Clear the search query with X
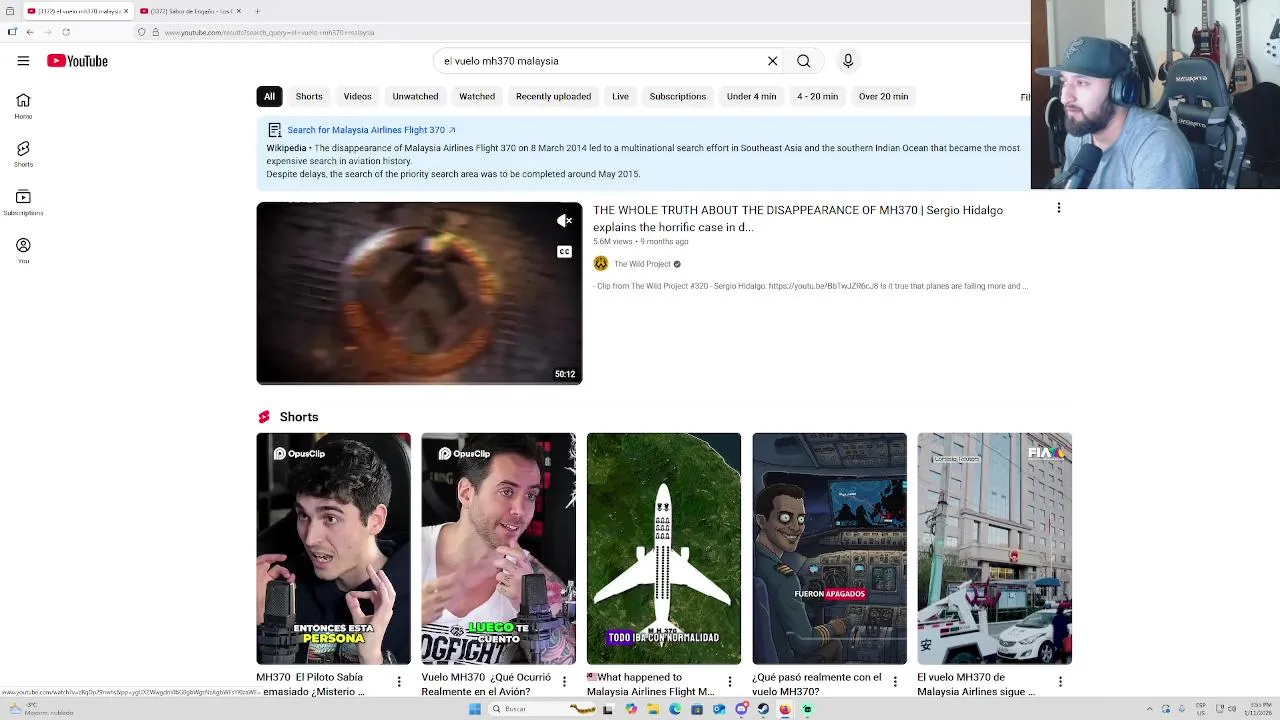 pos(772,61)
